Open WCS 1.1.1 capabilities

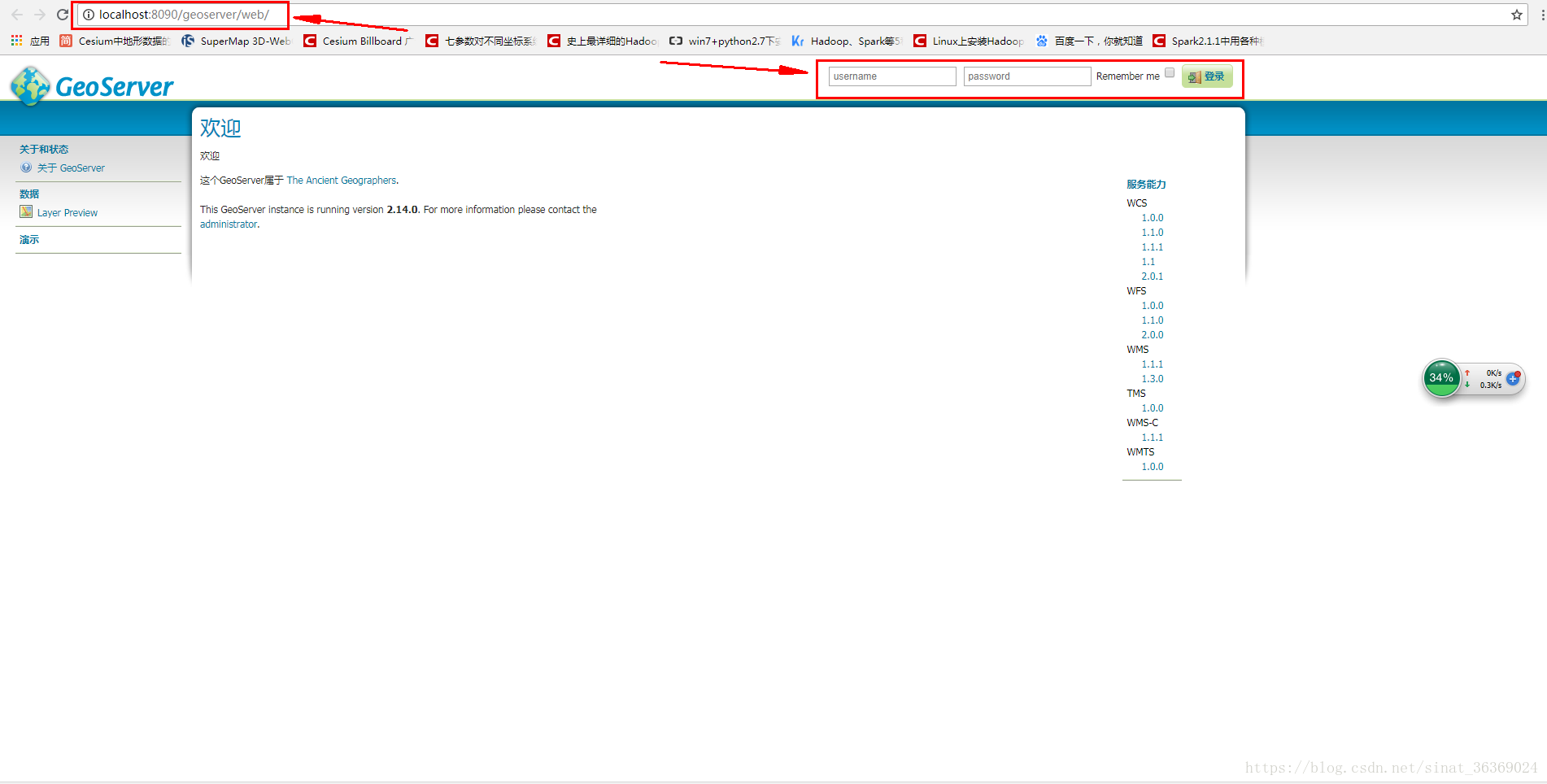coord(1152,247)
